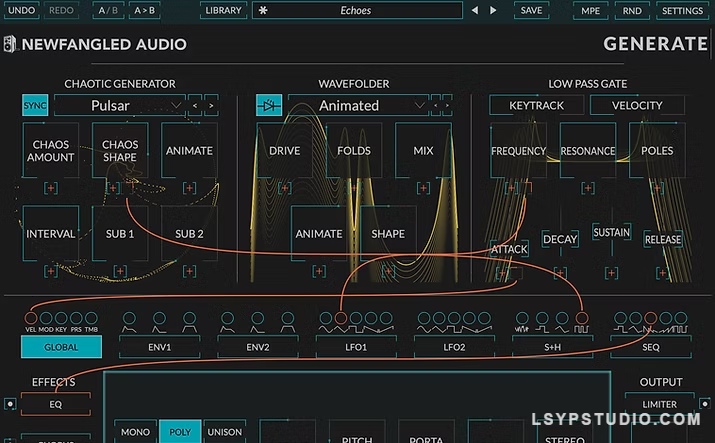Select previous generator type arrow beside Pulsar
Screen dimensions: 715x443
coord(195,105)
